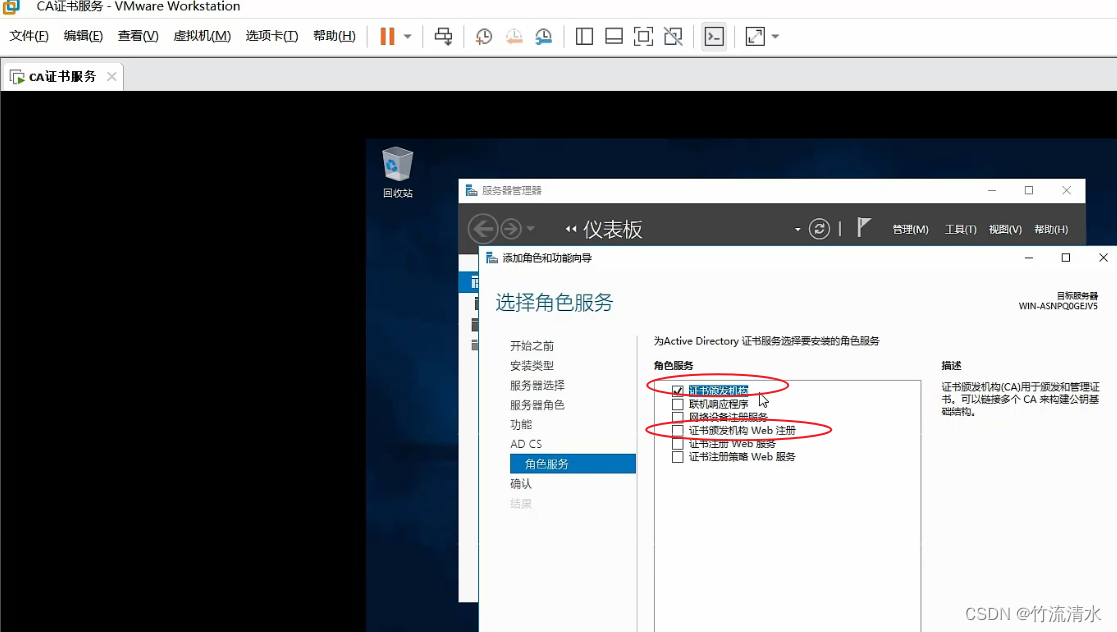Viewport: 1117px width, 632px height.
Task: Click the 服务器管理器 title bar icon
Action: point(471,190)
